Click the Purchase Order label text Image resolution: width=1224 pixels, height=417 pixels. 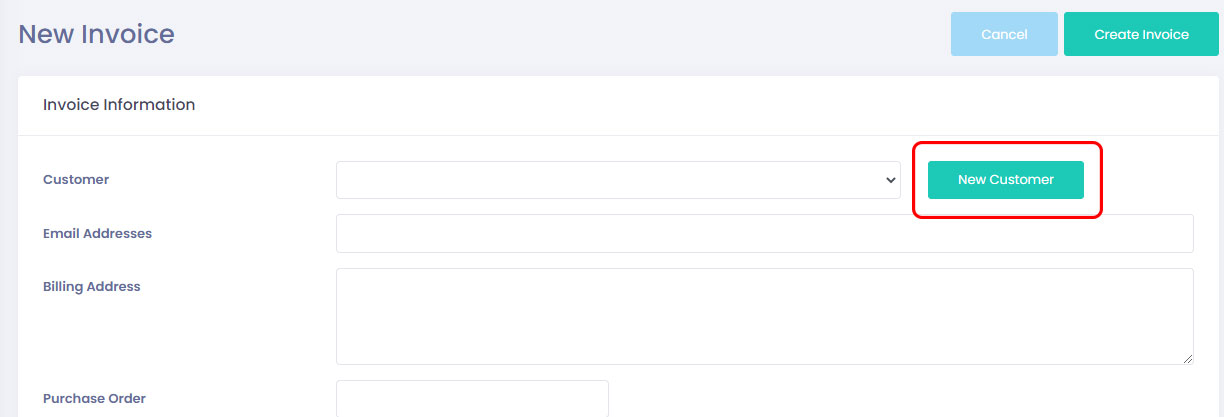pos(94,398)
